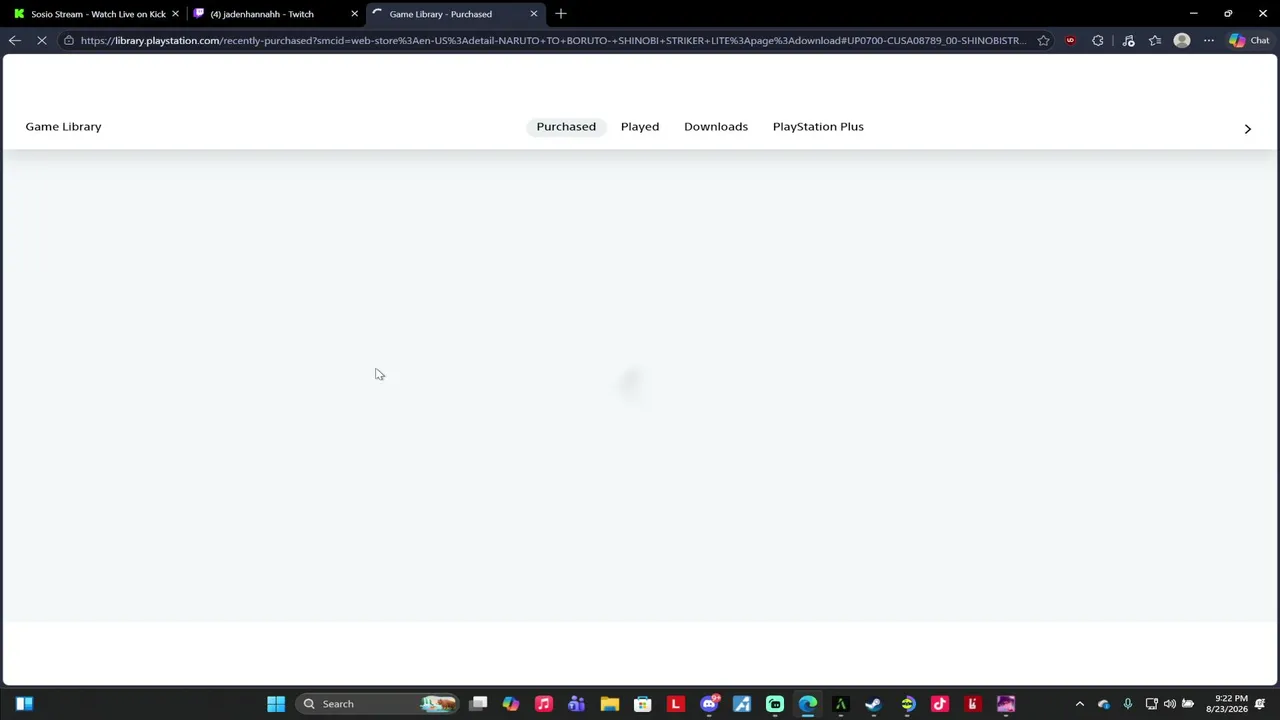Open OneDrive cloud tray icon

click(x=1103, y=704)
